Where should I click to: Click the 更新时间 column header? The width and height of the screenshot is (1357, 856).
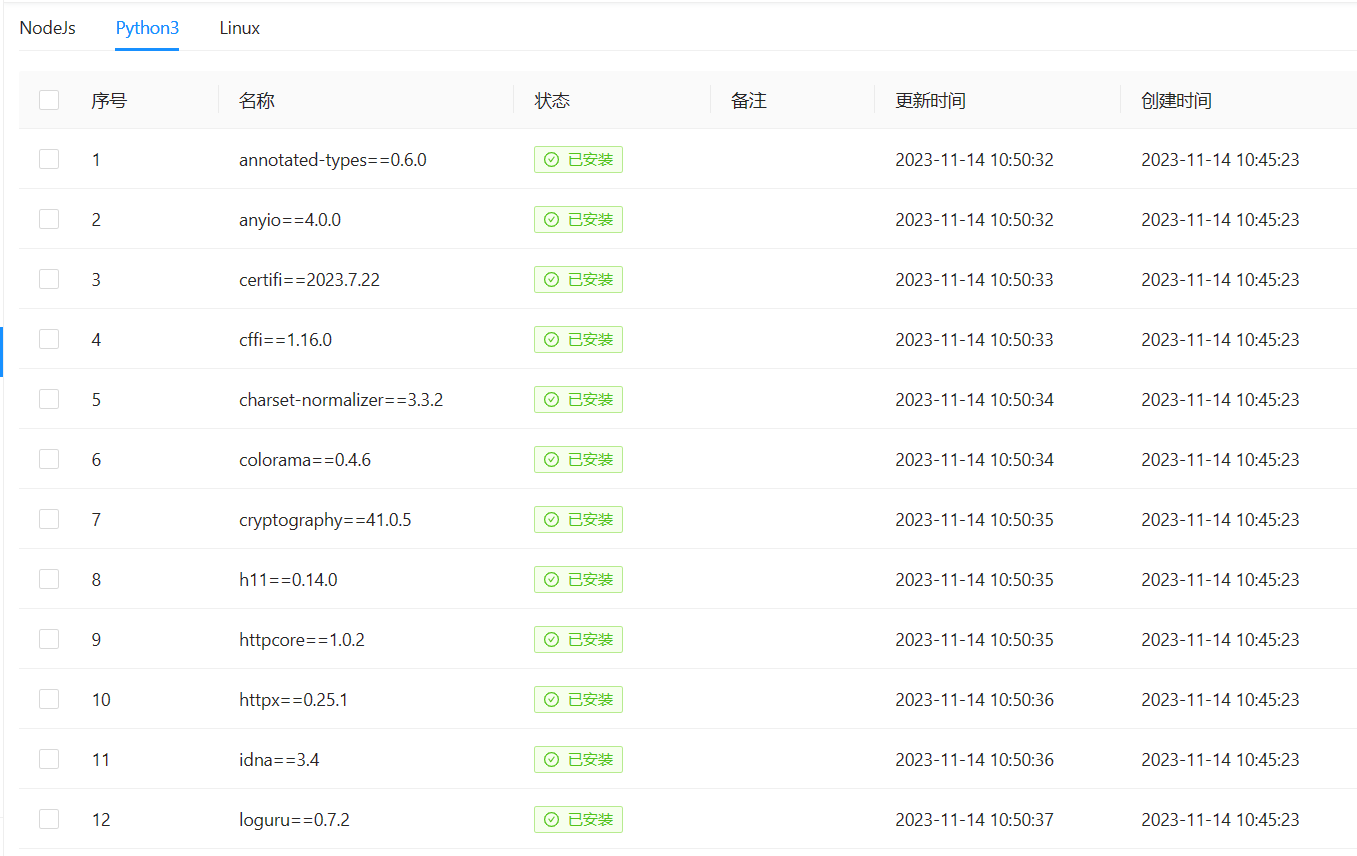(x=928, y=100)
